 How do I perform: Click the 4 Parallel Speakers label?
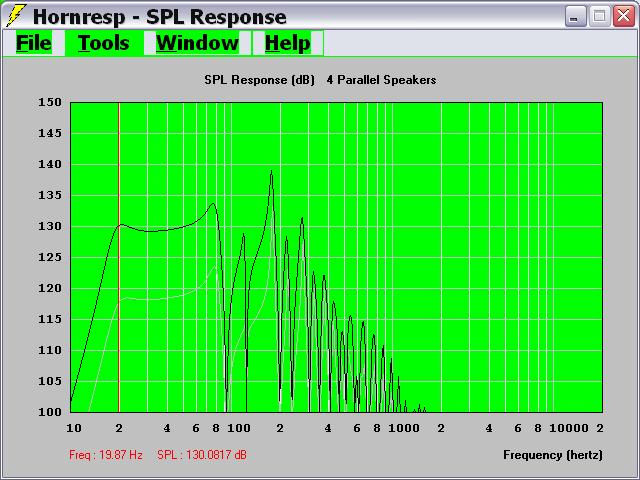pyautogui.click(x=381, y=80)
